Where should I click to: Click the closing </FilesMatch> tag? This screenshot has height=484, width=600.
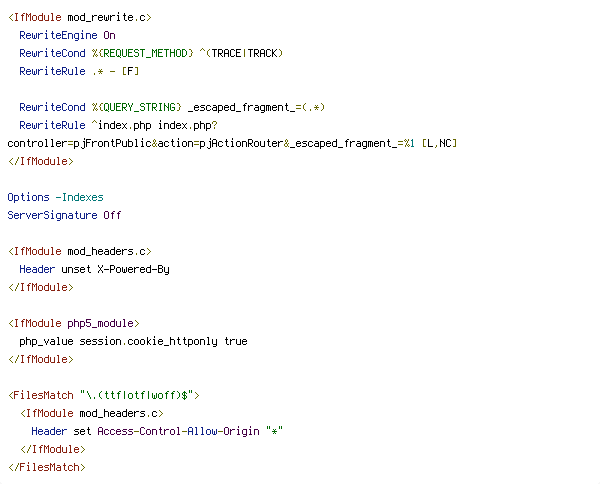tap(47, 467)
